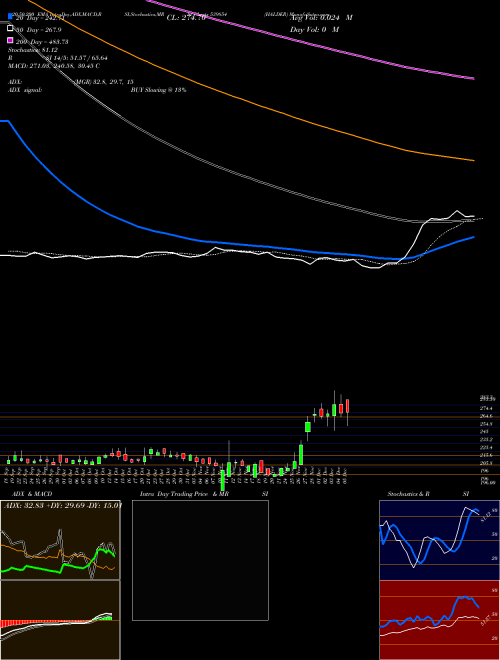Click the magenta 200 Day legend square
Viewport: 500px width, 660px height.
pyautogui.click(x=11, y=40)
